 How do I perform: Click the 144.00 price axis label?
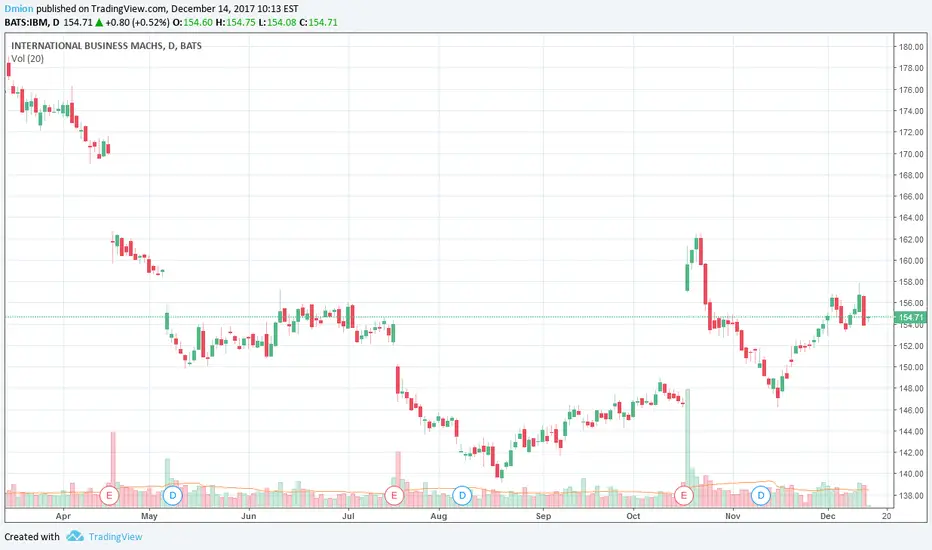(911, 432)
